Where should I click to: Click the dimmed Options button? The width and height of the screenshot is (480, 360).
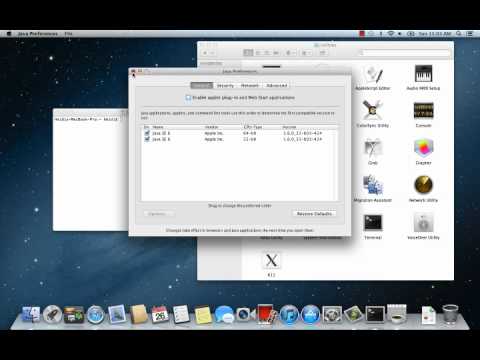158,214
